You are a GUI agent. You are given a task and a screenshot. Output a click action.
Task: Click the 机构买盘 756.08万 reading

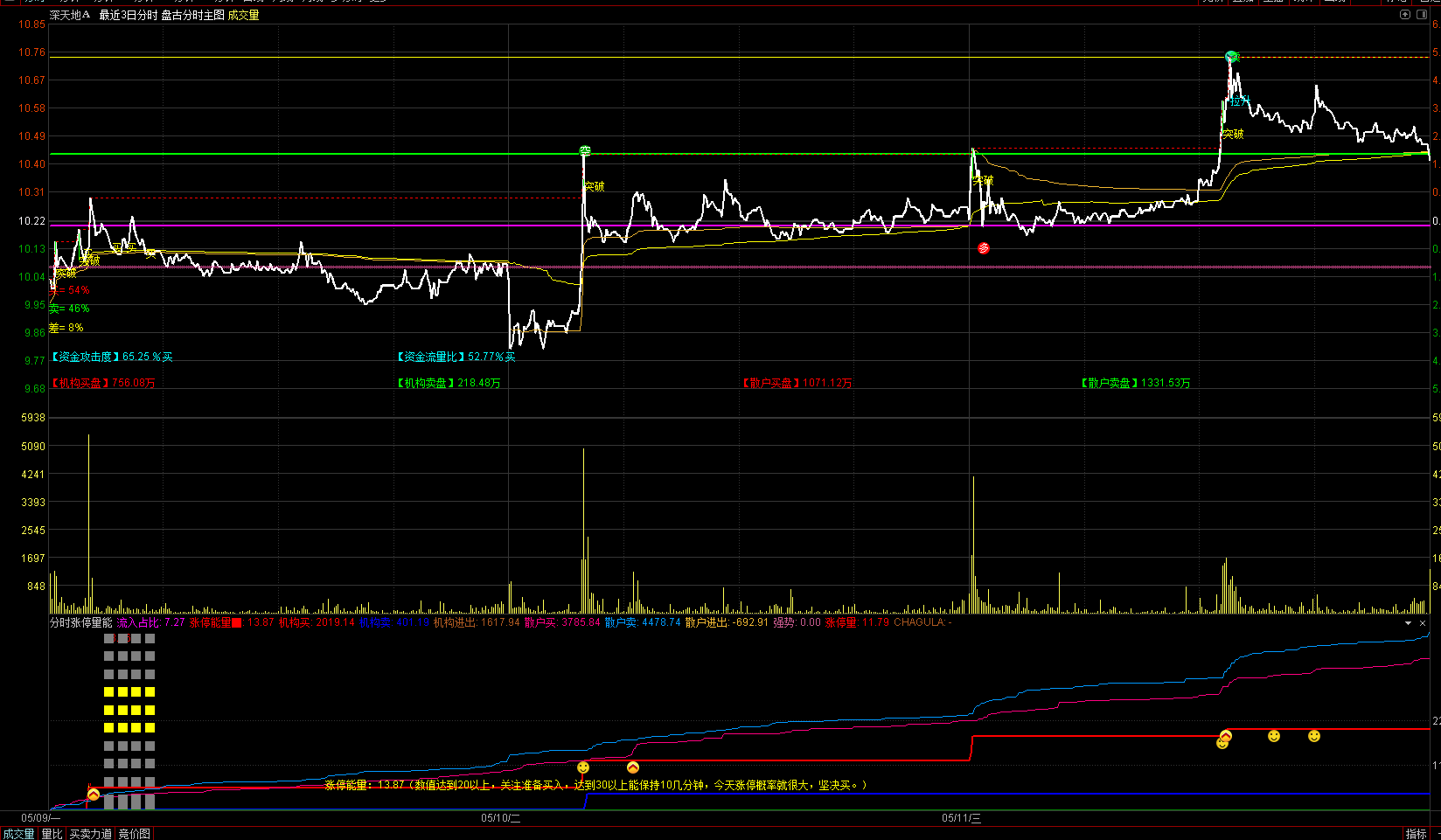[102, 383]
